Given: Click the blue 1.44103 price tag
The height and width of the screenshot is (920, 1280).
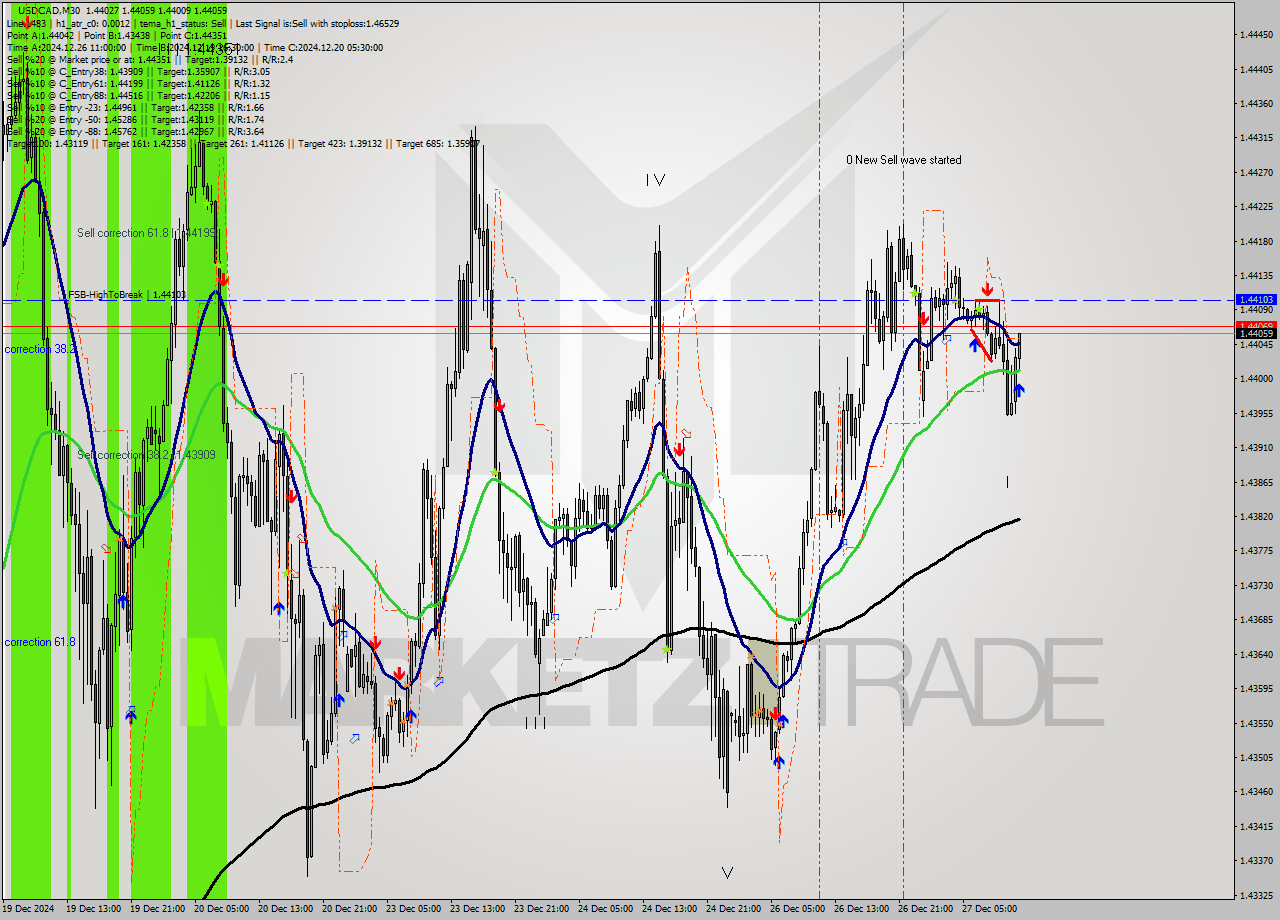Looking at the screenshot, I should pos(1255,299).
